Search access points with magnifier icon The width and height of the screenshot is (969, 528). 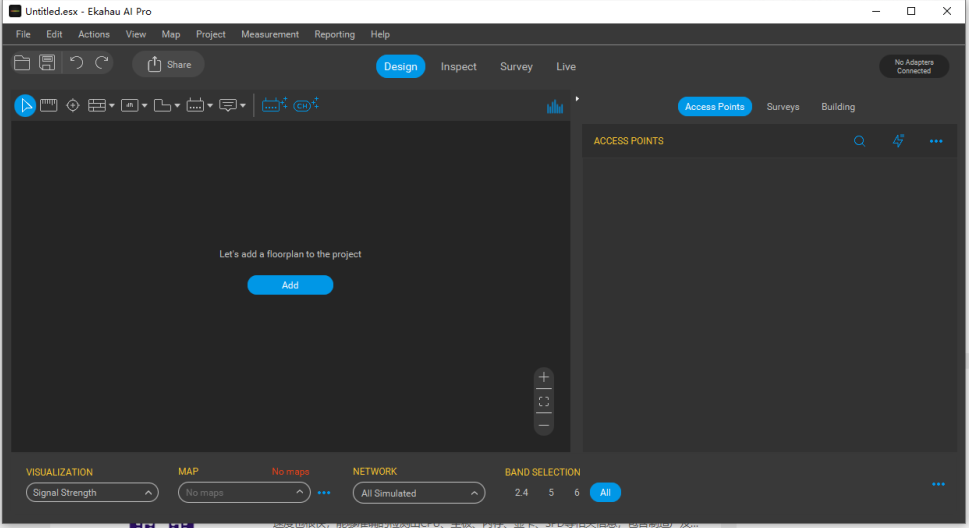pyautogui.click(x=859, y=141)
